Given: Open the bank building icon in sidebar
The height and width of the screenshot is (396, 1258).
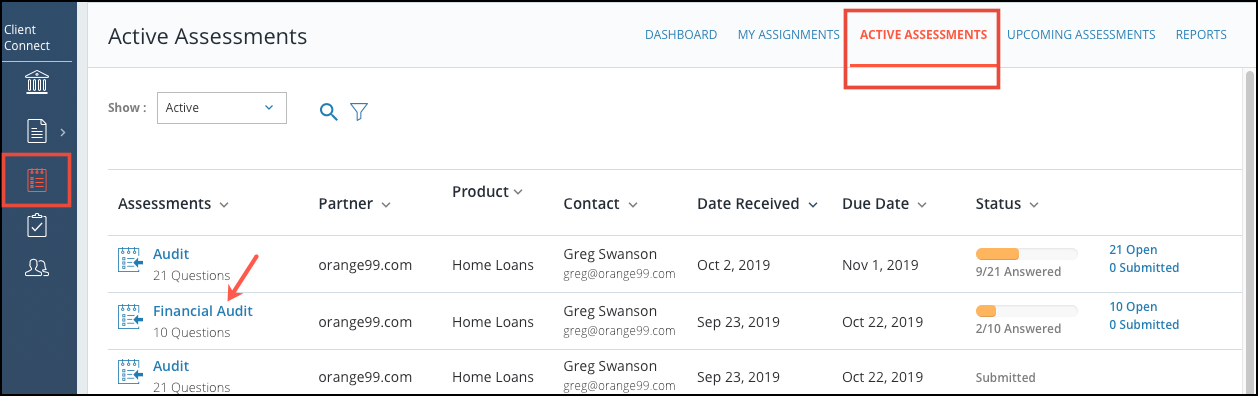Looking at the screenshot, I should 37,83.
